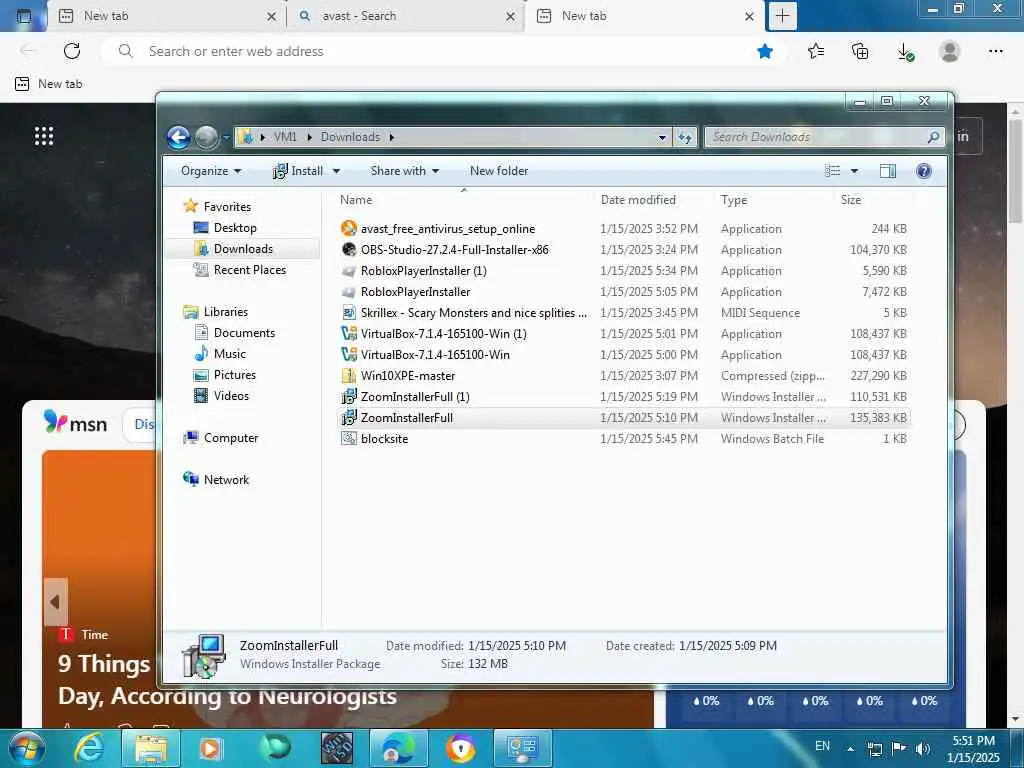Expand the view options dropdown arrow
This screenshot has width=1024, height=768.
pyautogui.click(x=854, y=171)
